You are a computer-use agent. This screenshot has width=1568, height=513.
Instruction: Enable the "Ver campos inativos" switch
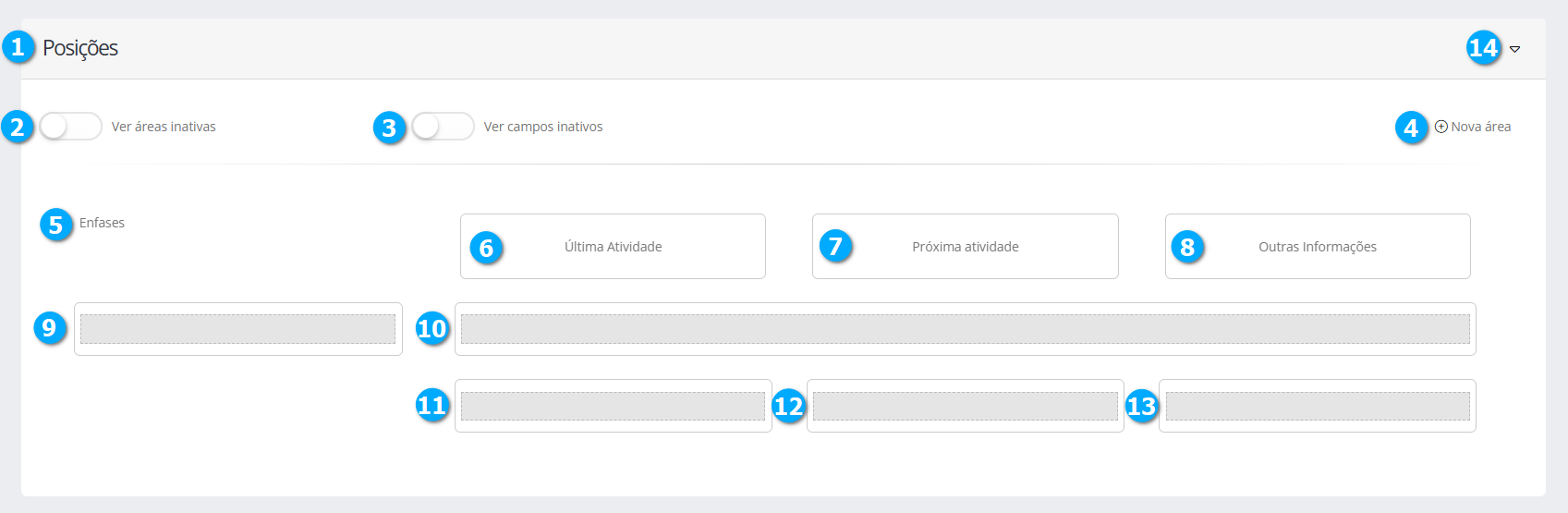pos(443,127)
